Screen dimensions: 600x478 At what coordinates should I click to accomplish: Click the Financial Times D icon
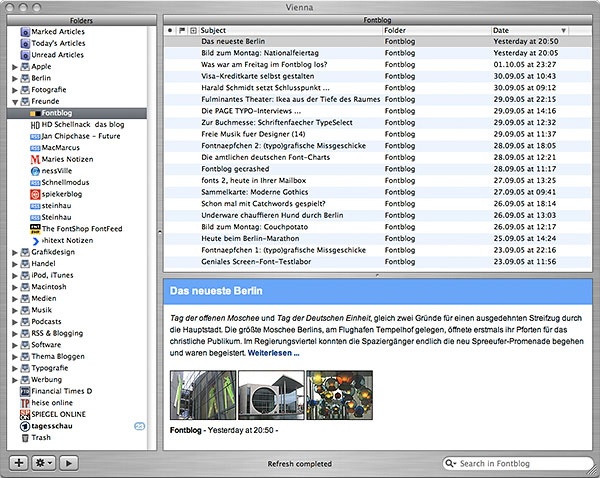(x=25, y=391)
